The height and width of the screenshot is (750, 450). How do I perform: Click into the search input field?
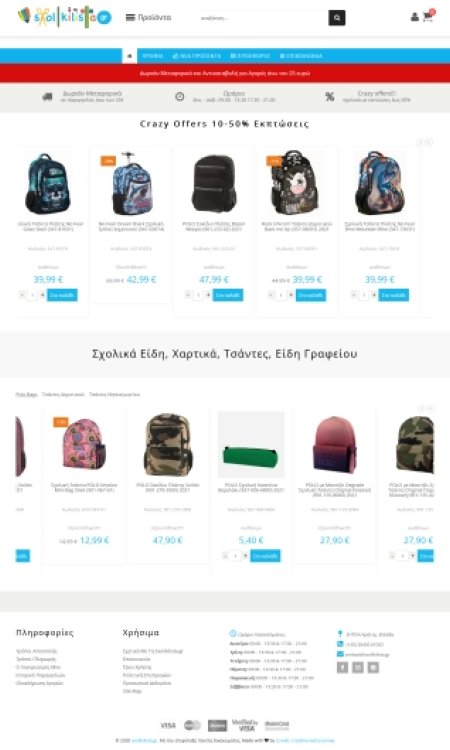(x=262, y=18)
